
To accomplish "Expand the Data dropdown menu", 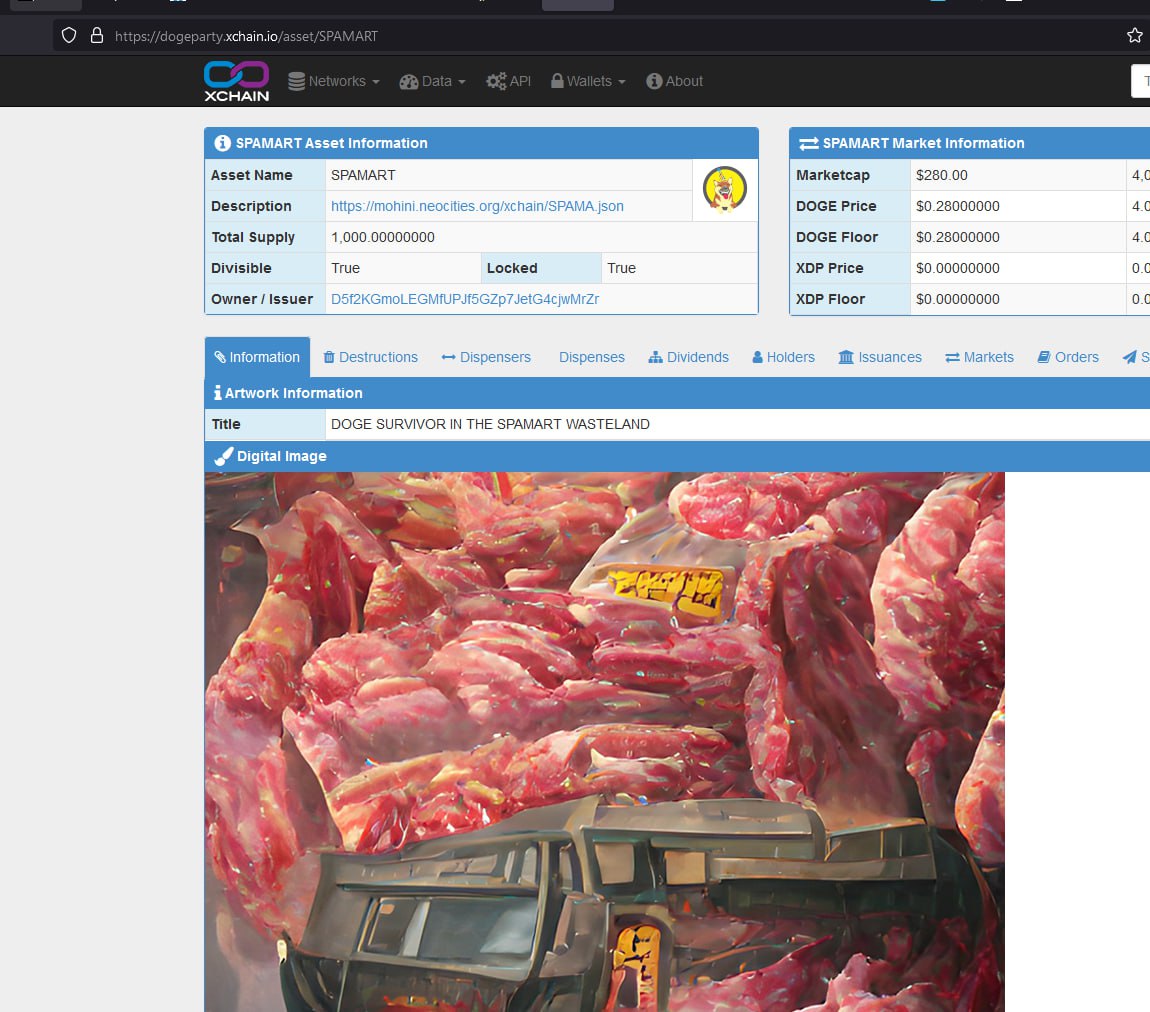I will pos(433,81).
